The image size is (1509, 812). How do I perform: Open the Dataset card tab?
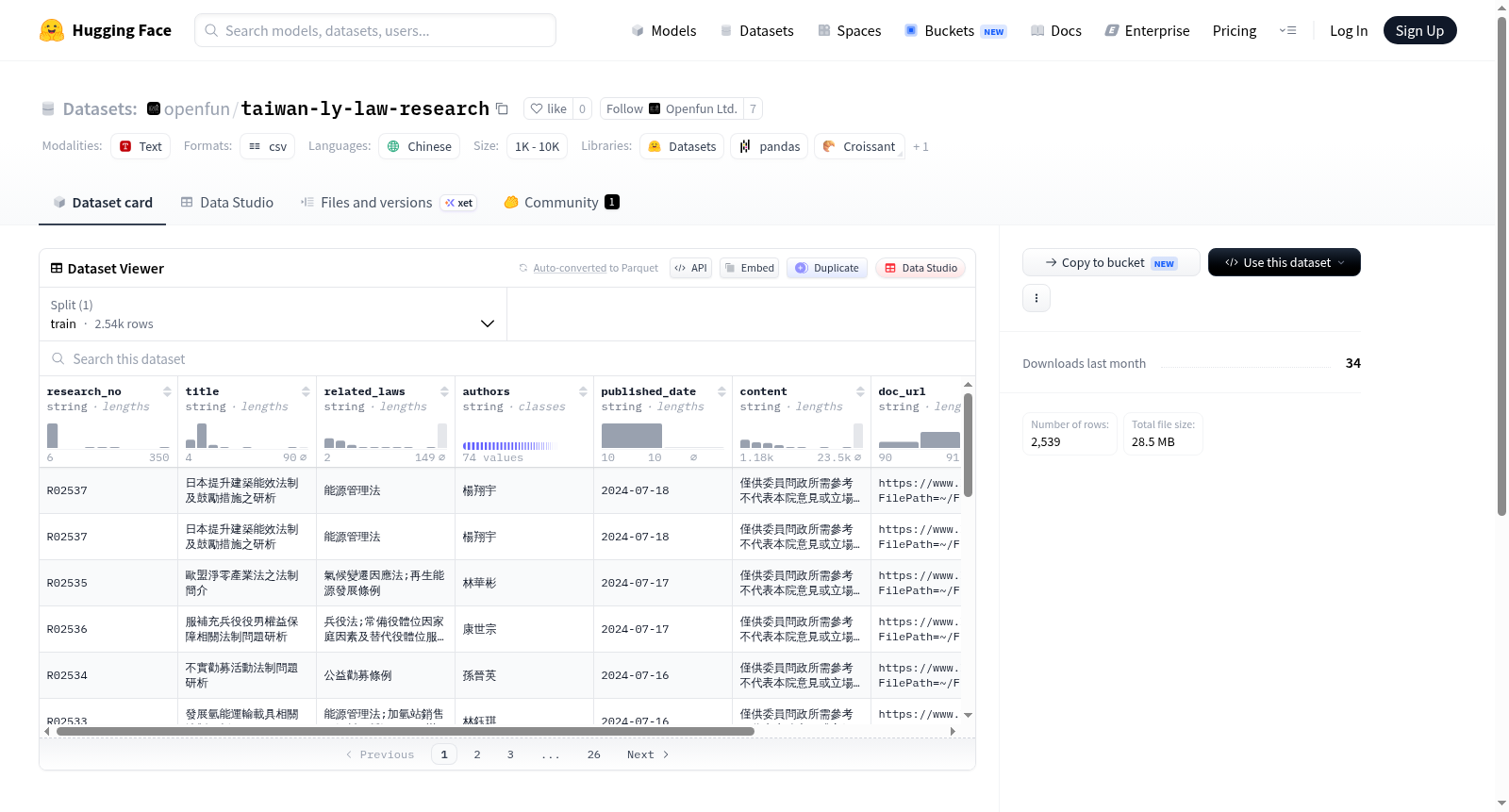coord(102,202)
